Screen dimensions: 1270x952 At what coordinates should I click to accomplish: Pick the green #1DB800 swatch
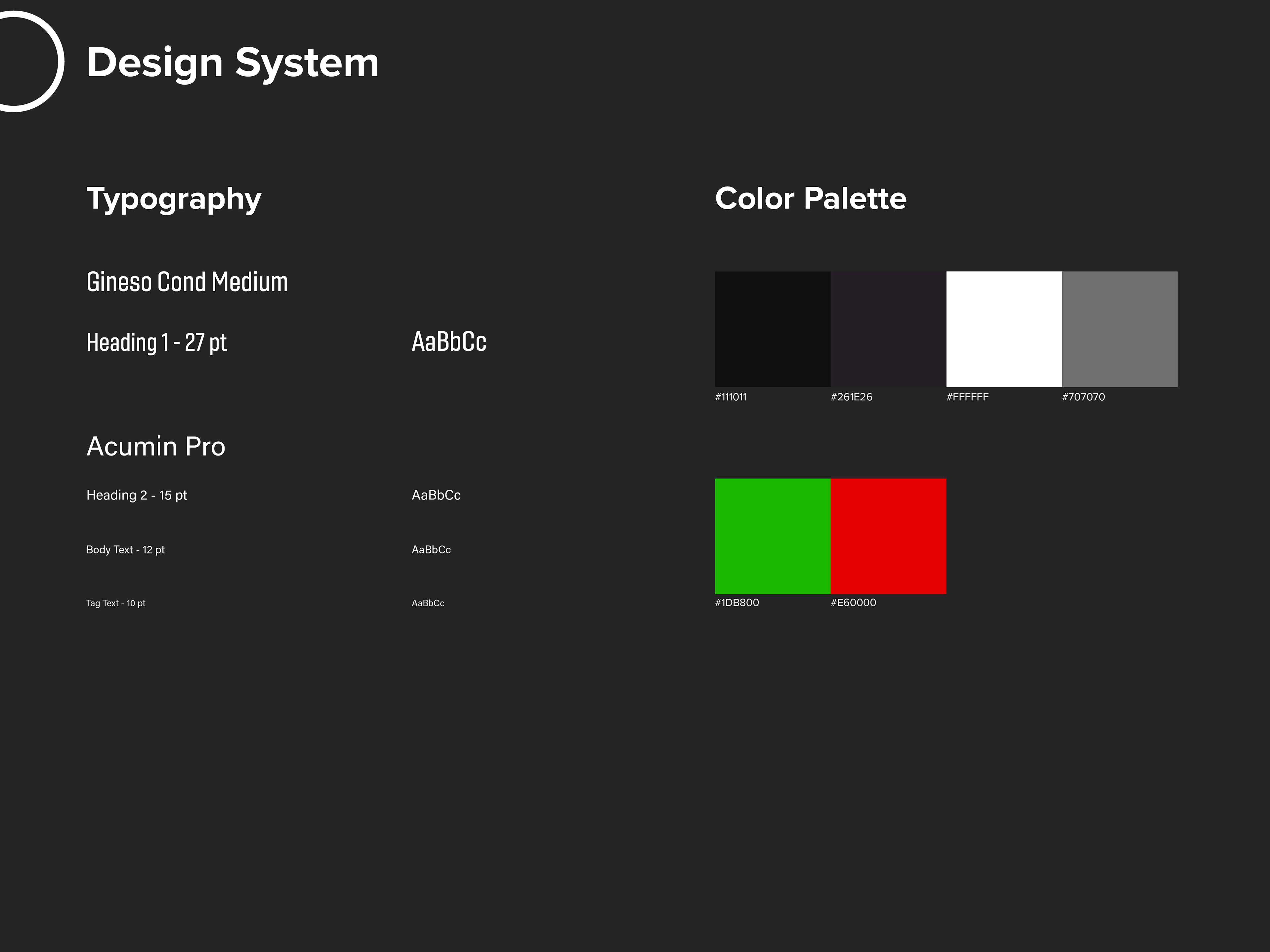click(x=772, y=536)
